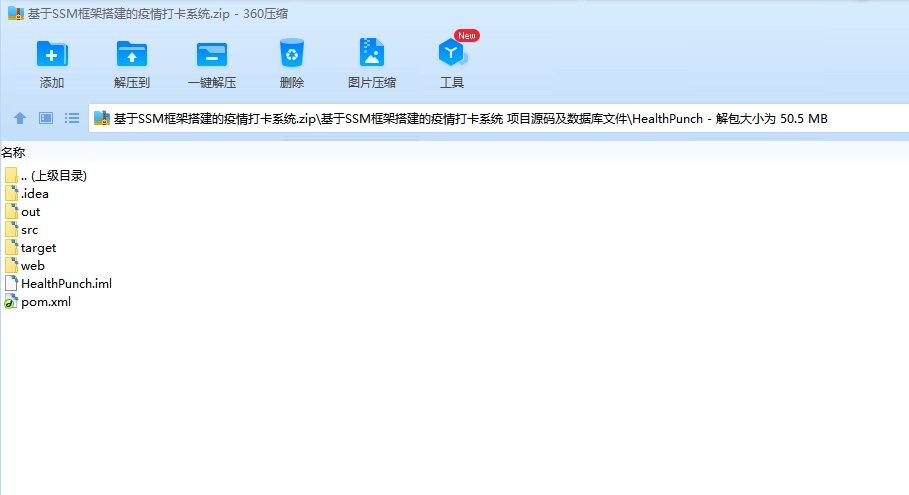Go up one level with the up arrow
This screenshot has width=909, height=495.
click(20, 118)
